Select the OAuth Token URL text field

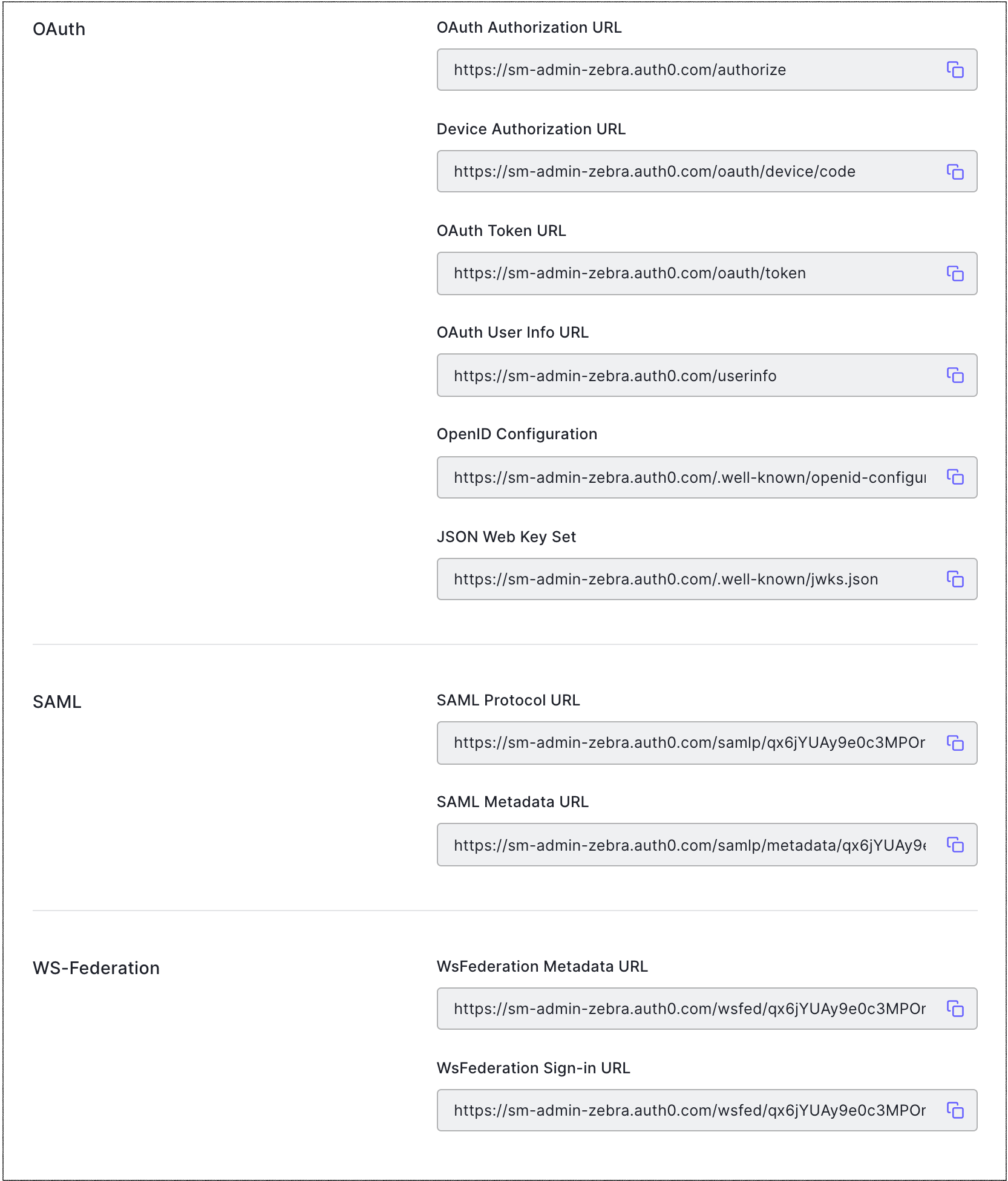[690, 273]
